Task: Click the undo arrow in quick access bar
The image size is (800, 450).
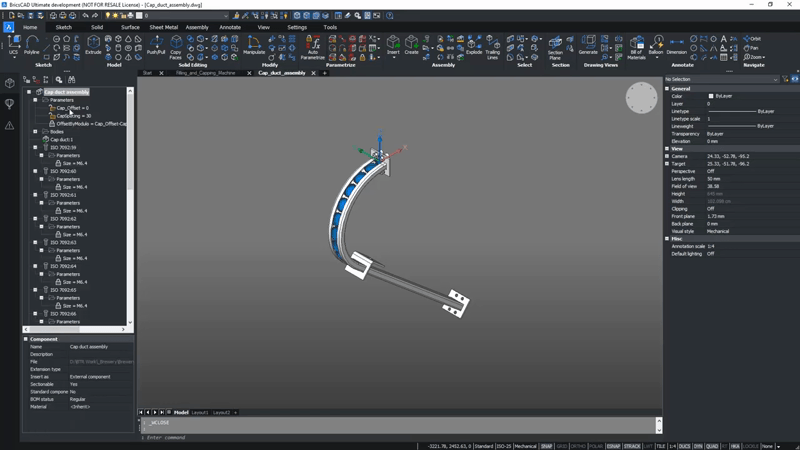Action: (x=85, y=16)
